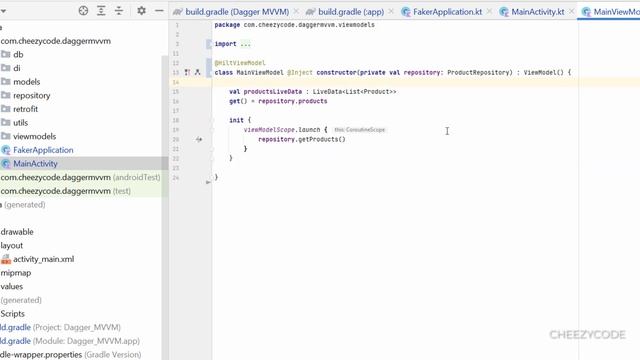The image size is (640, 360).
Task: Click the activity_main.xml file icon
Action: click(x=6, y=259)
